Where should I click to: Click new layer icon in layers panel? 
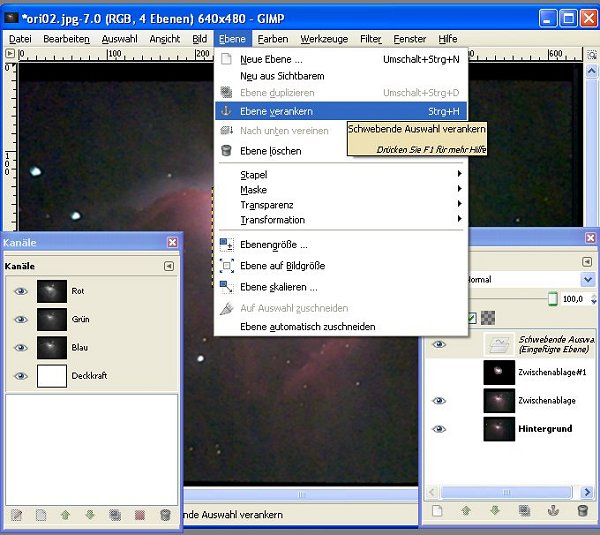pyautogui.click(x=436, y=510)
